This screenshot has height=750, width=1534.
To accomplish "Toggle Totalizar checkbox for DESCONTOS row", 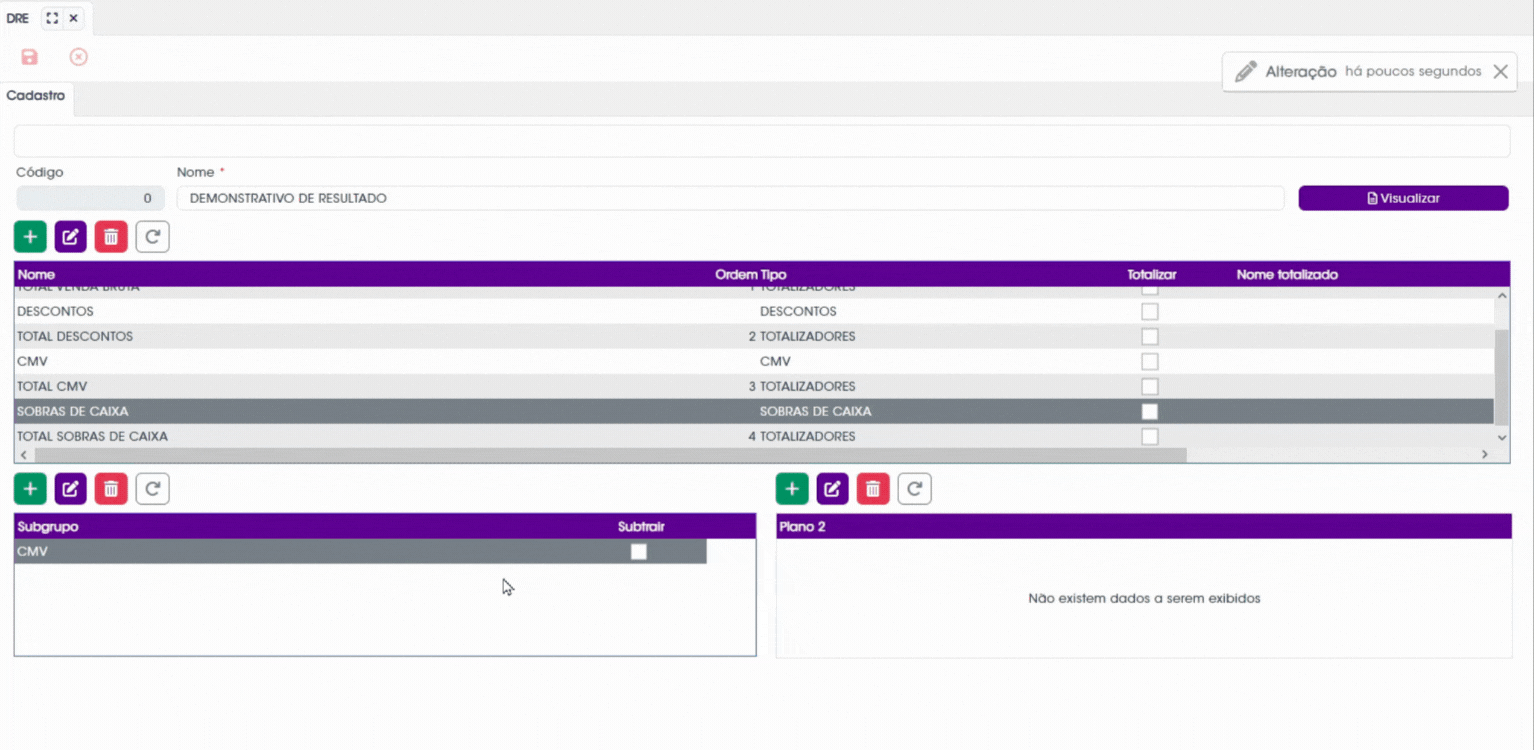I will point(1150,311).
